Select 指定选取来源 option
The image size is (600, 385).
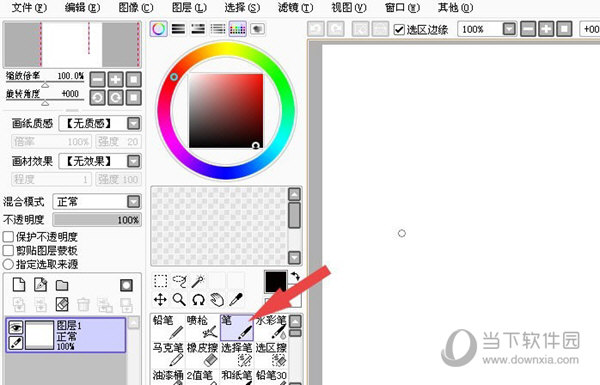click(x=8, y=264)
